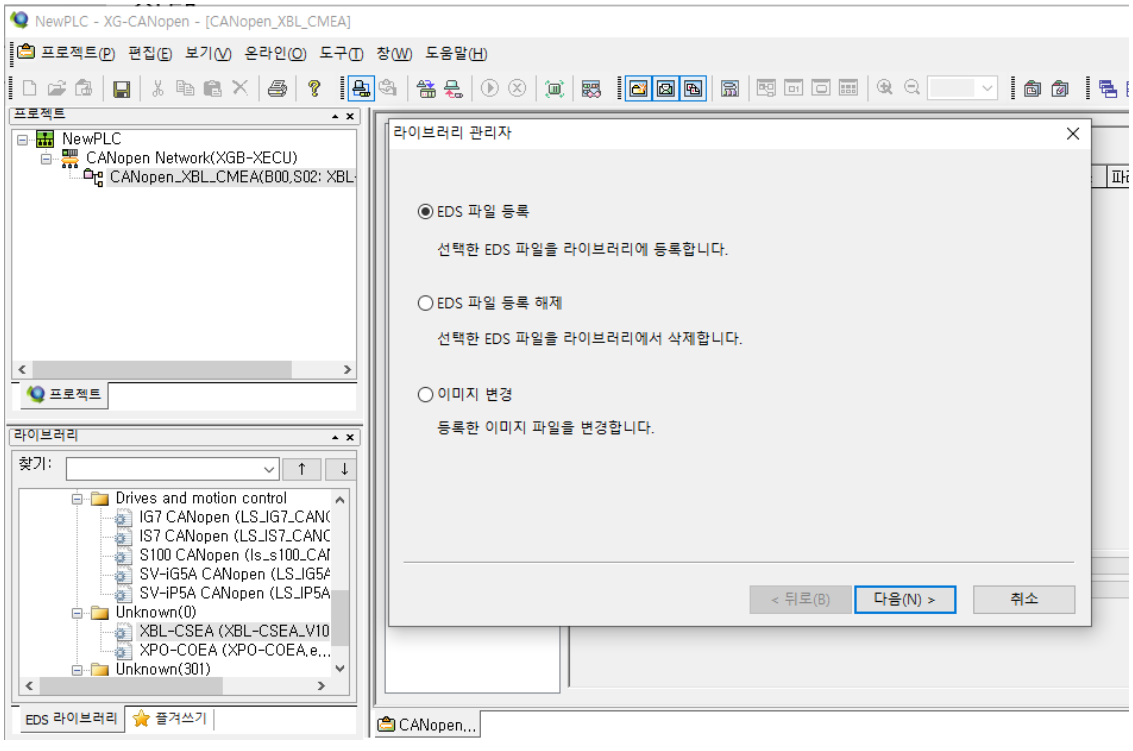Click the Cut (scissors) icon
The width and height of the screenshot is (1133, 751).
pyautogui.click(x=158, y=88)
